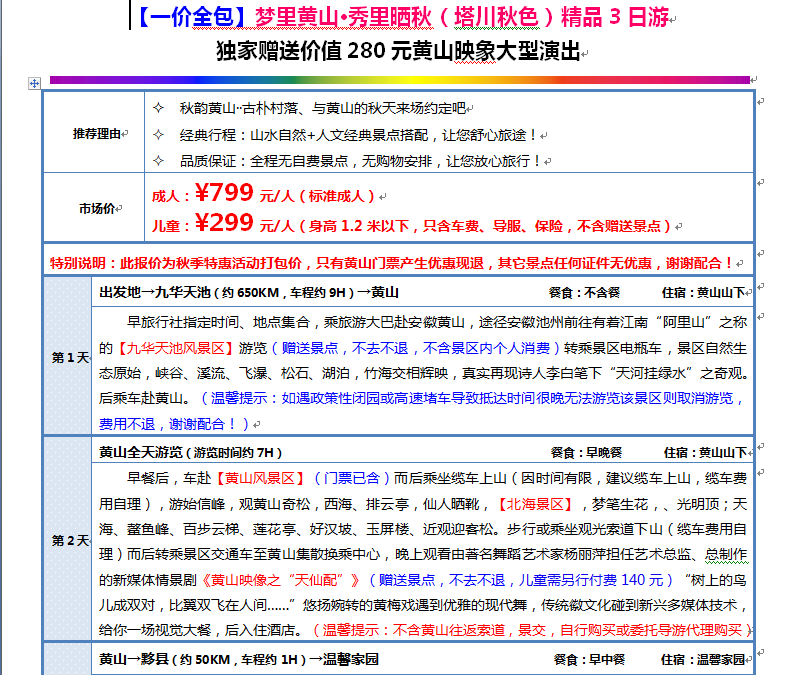The height and width of the screenshot is (675, 796).
Task: Click the rainbow gradient divider bar
Action: pyautogui.click(x=400, y=80)
